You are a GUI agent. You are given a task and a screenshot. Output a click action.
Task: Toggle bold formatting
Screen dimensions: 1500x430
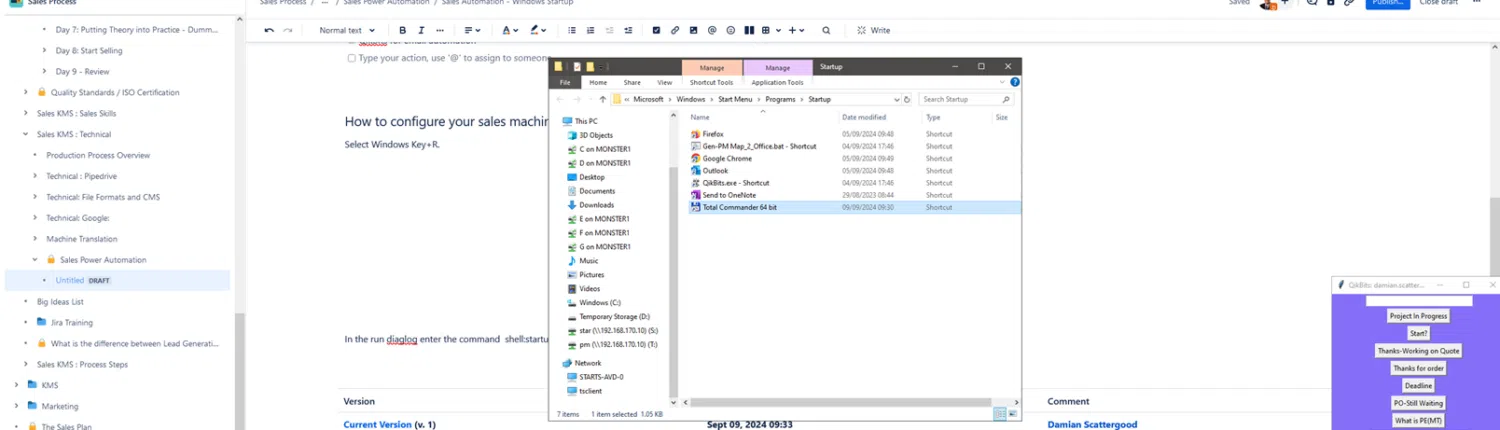(403, 31)
